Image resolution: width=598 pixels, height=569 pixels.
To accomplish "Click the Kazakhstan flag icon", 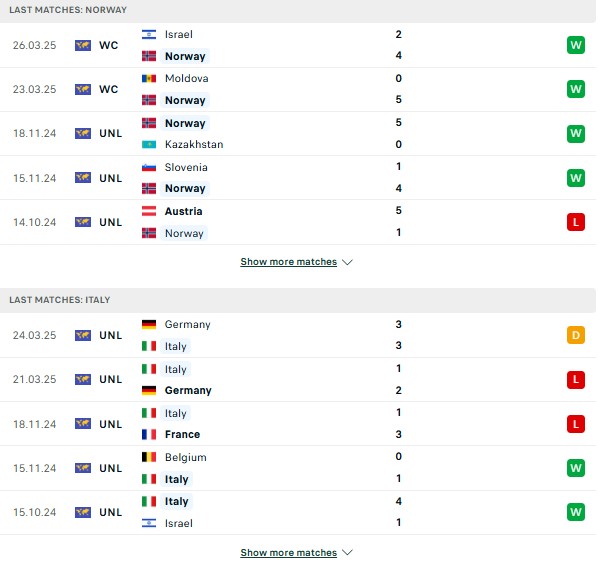I will (x=149, y=145).
